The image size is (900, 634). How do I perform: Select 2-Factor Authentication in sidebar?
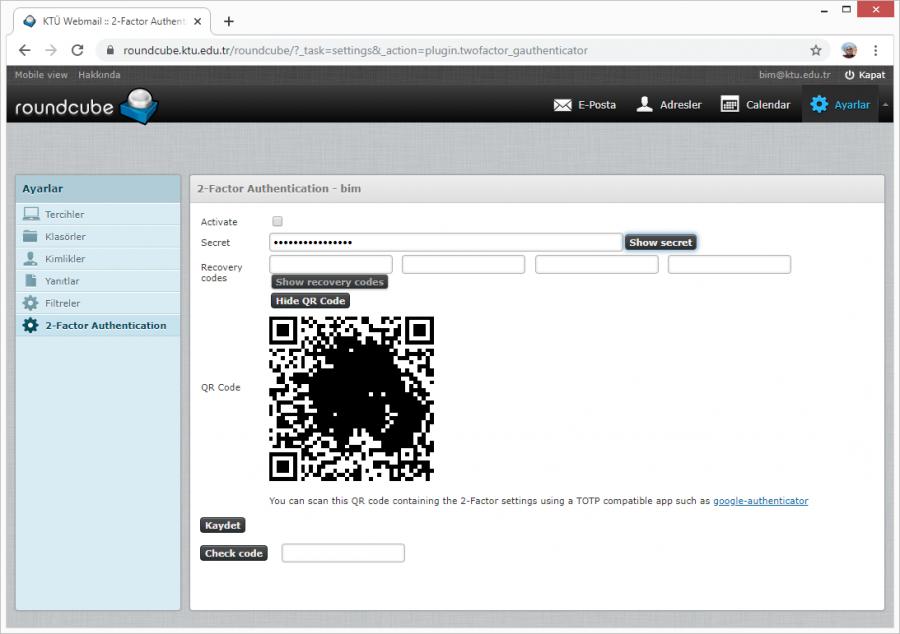tap(98, 325)
